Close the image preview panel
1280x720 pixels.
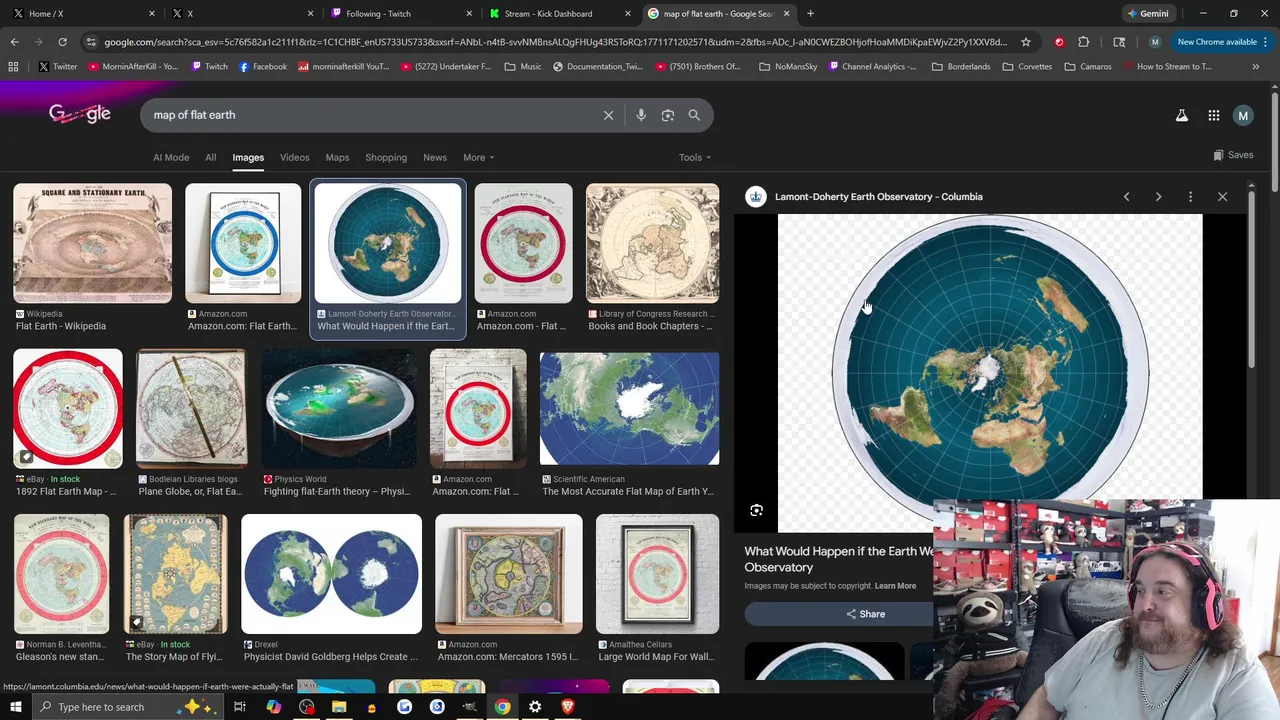pos(1222,197)
